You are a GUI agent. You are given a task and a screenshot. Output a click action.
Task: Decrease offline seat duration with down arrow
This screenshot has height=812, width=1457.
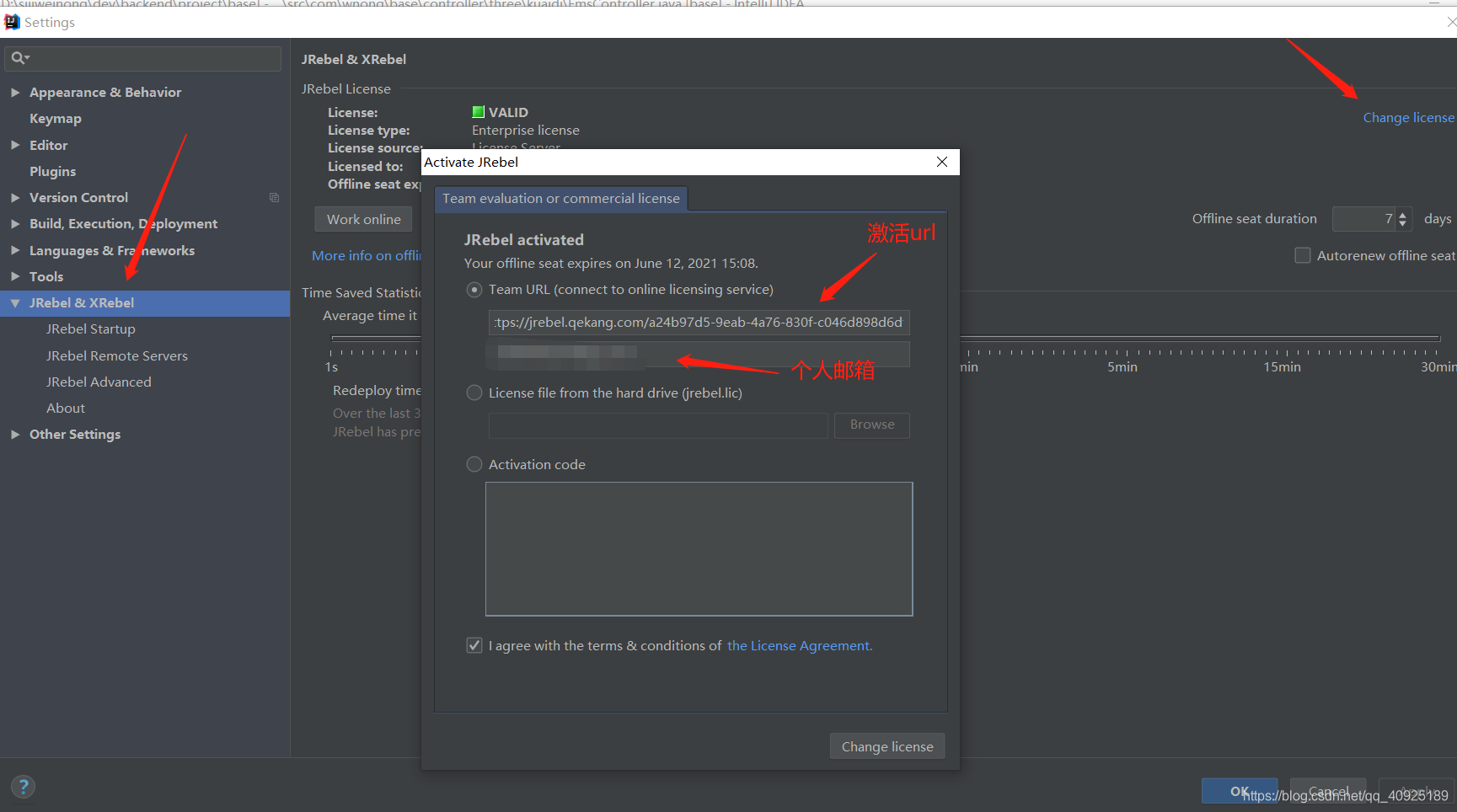point(1403,224)
